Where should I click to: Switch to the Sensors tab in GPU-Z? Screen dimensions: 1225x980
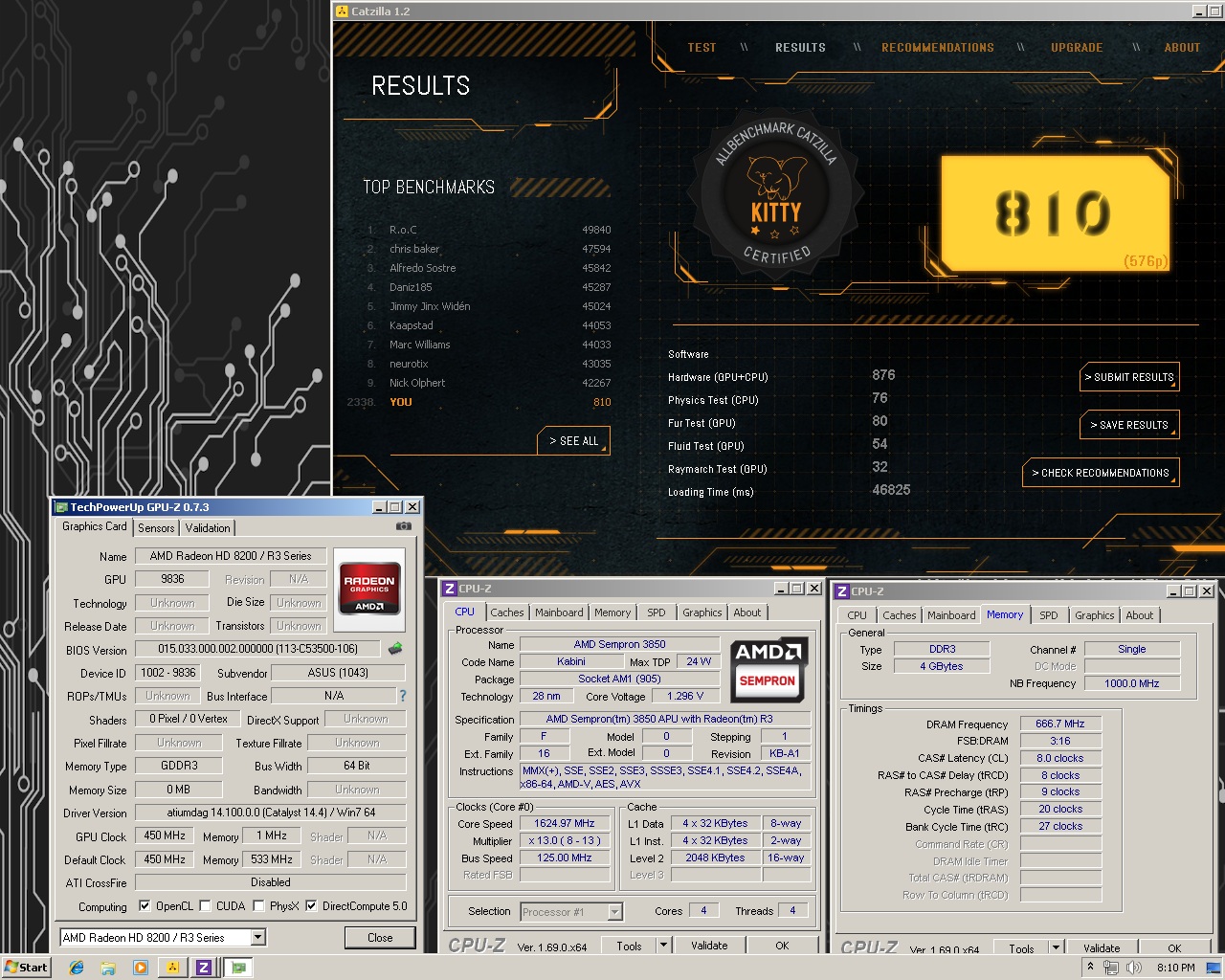click(x=156, y=527)
